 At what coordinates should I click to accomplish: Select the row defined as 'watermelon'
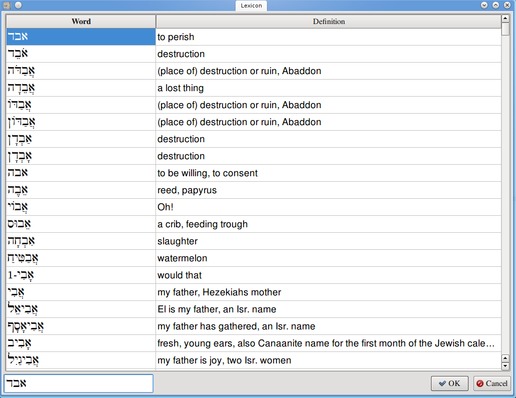click(x=253, y=258)
